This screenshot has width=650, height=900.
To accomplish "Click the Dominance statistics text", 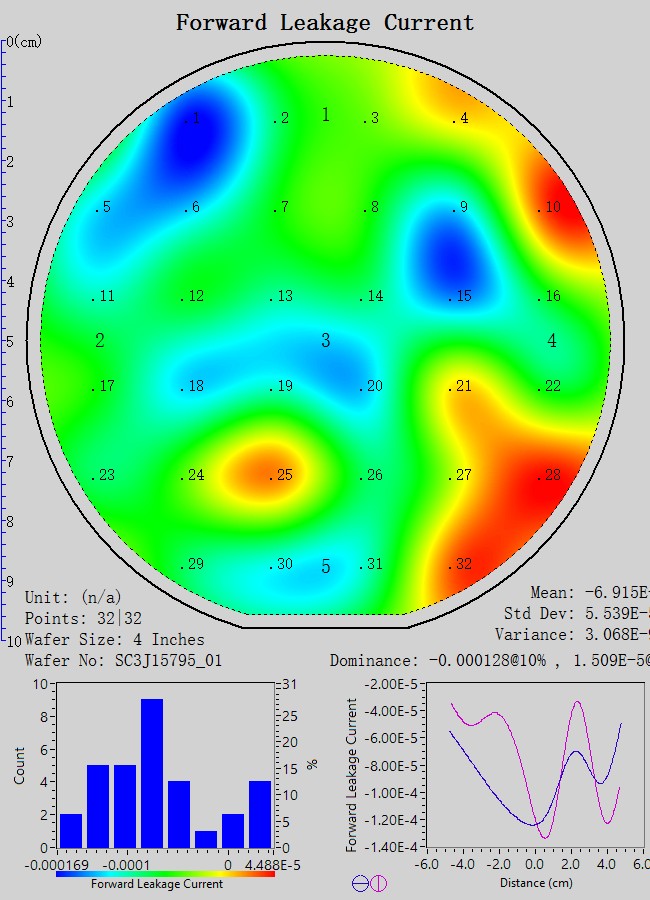I will 488,660.
